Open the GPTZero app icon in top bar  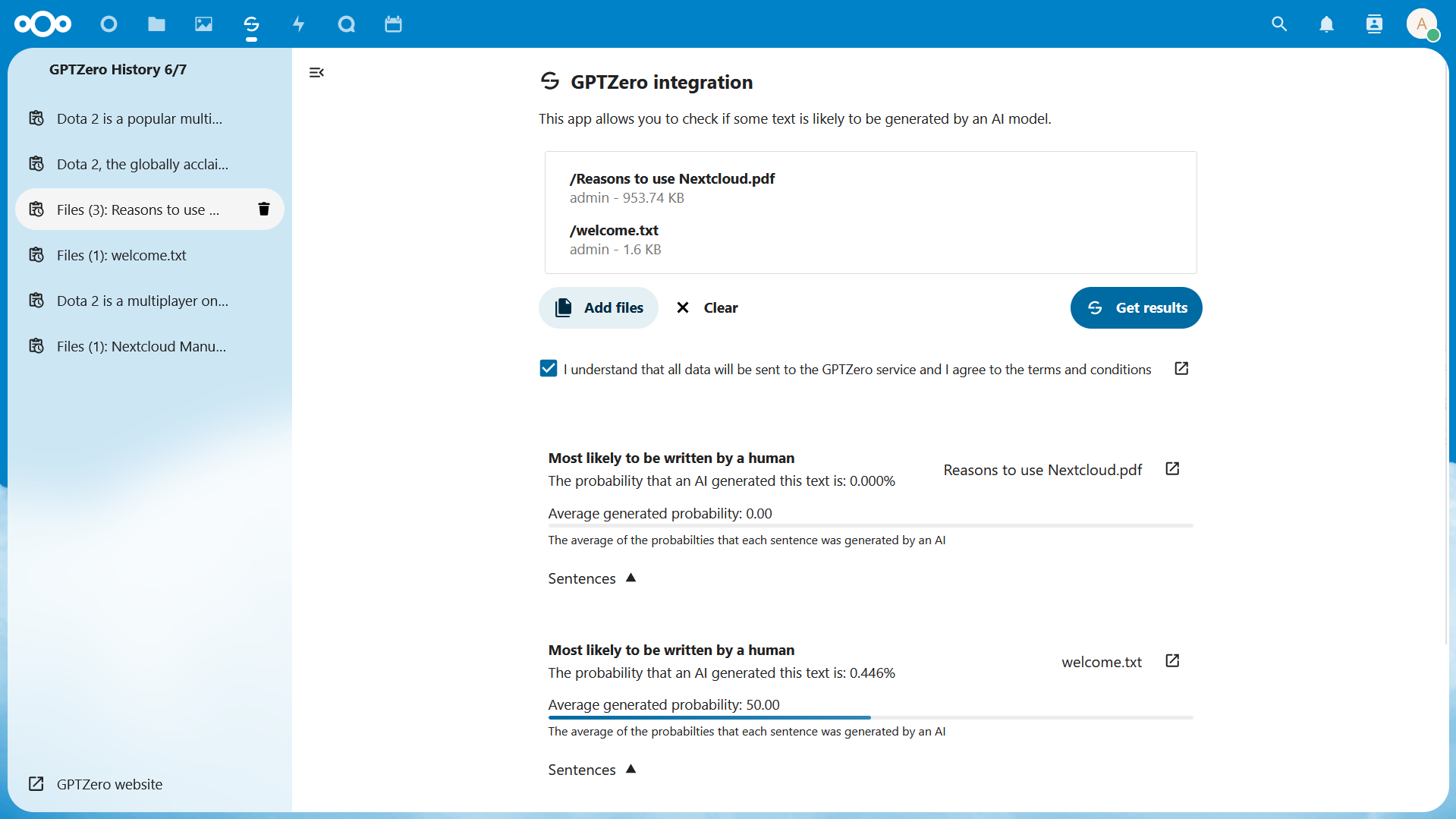pyautogui.click(x=251, y=24)
